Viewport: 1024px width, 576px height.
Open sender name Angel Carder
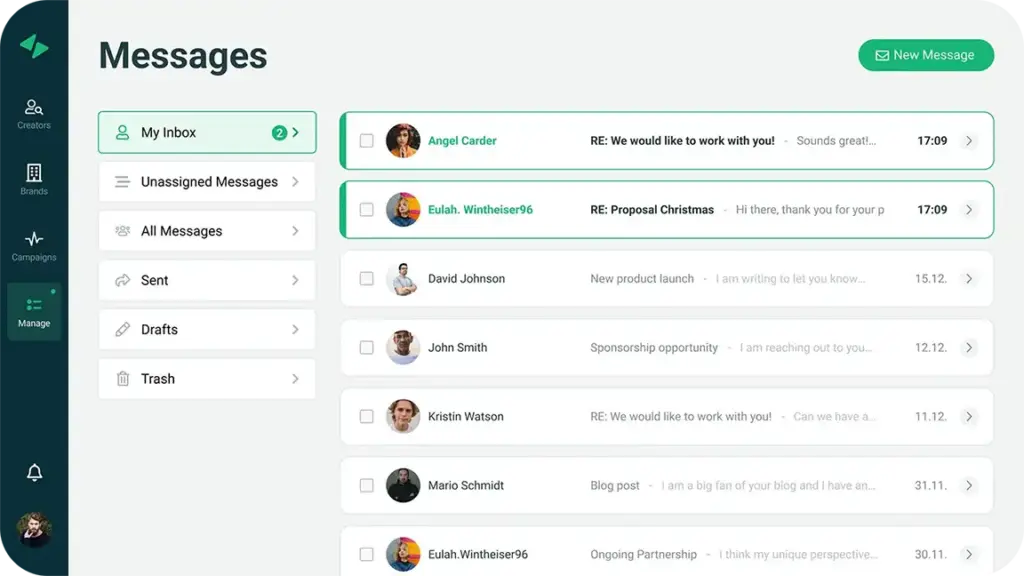(462, 141)
